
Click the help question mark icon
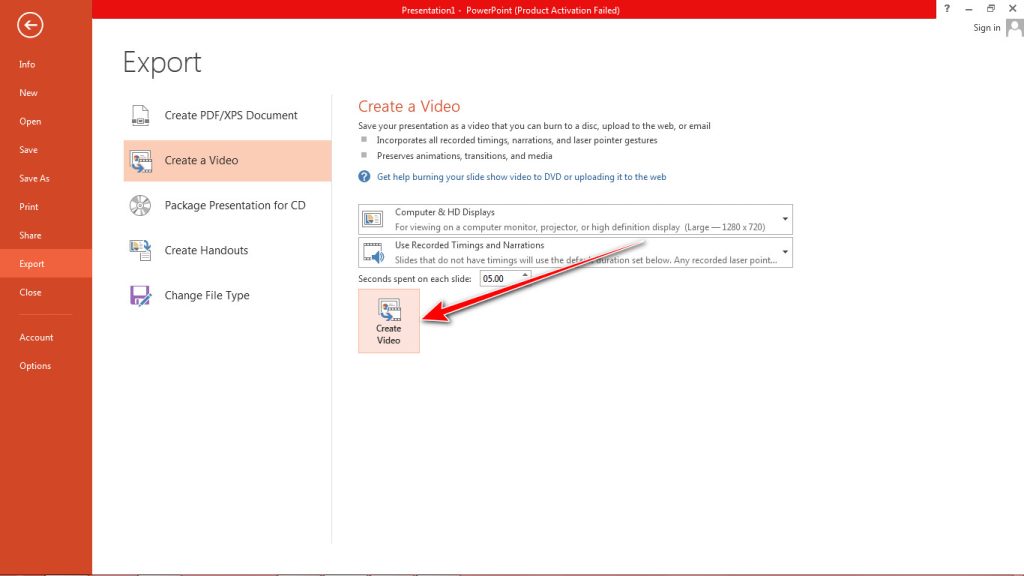coord(946,8)
